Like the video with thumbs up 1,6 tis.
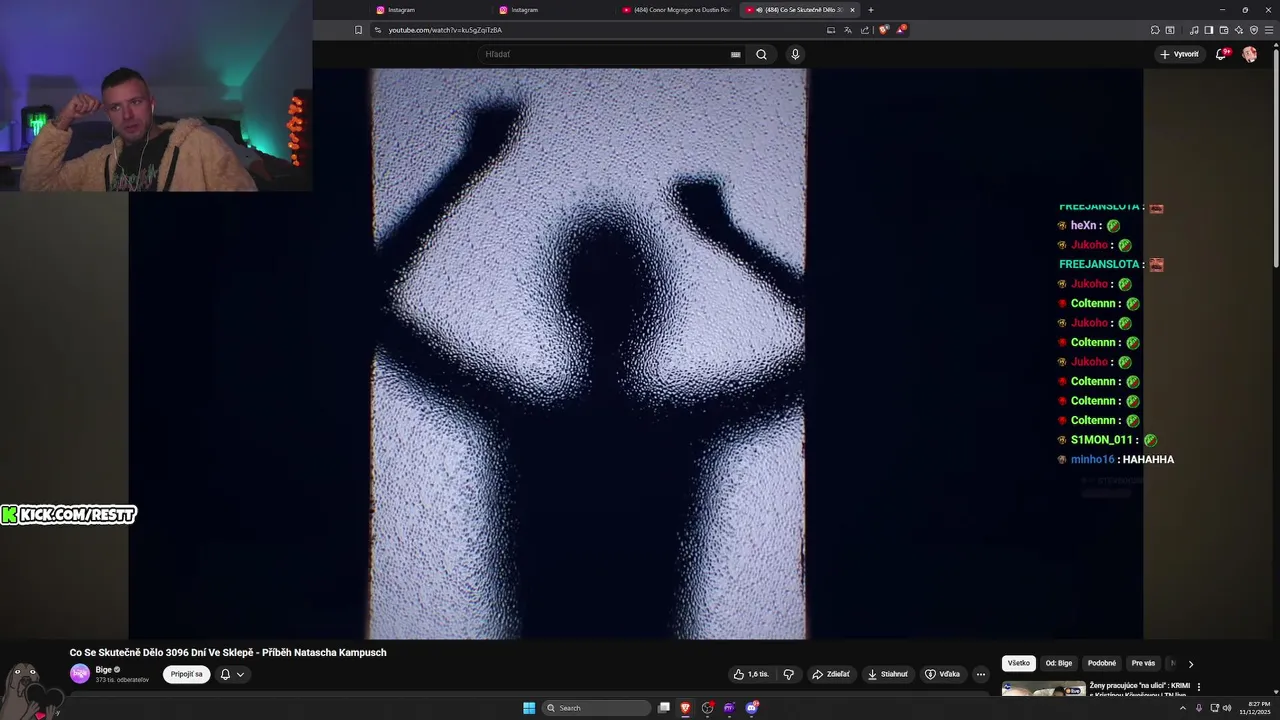 751,674
